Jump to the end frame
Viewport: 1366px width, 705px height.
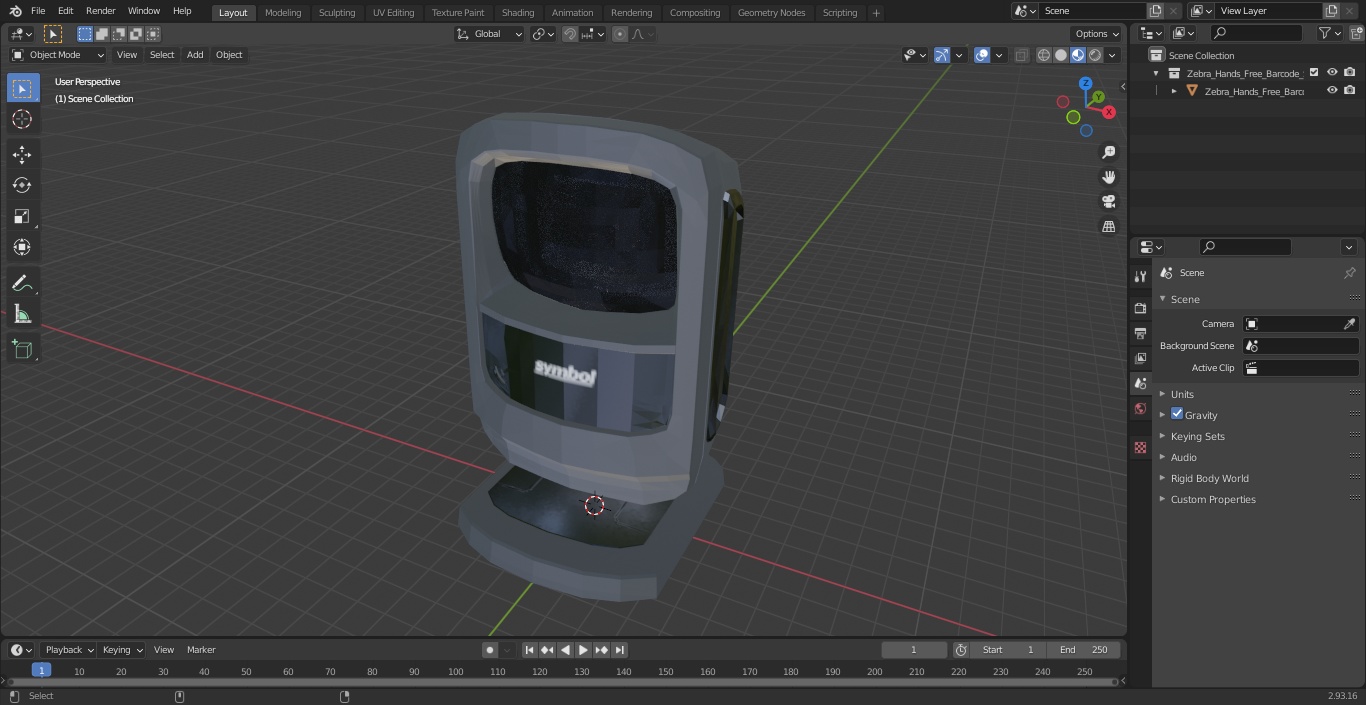pyautogui.click(x=620, y=650)
